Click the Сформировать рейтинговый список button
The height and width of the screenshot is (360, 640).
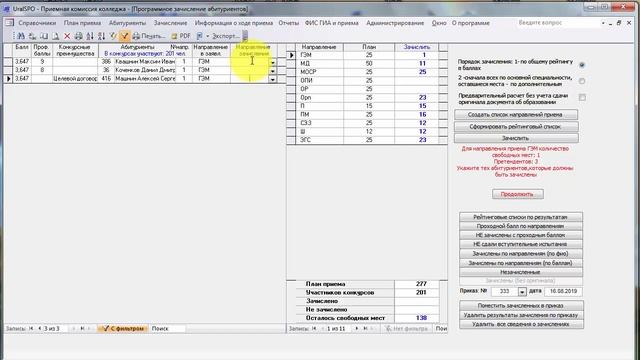[516, 127]
